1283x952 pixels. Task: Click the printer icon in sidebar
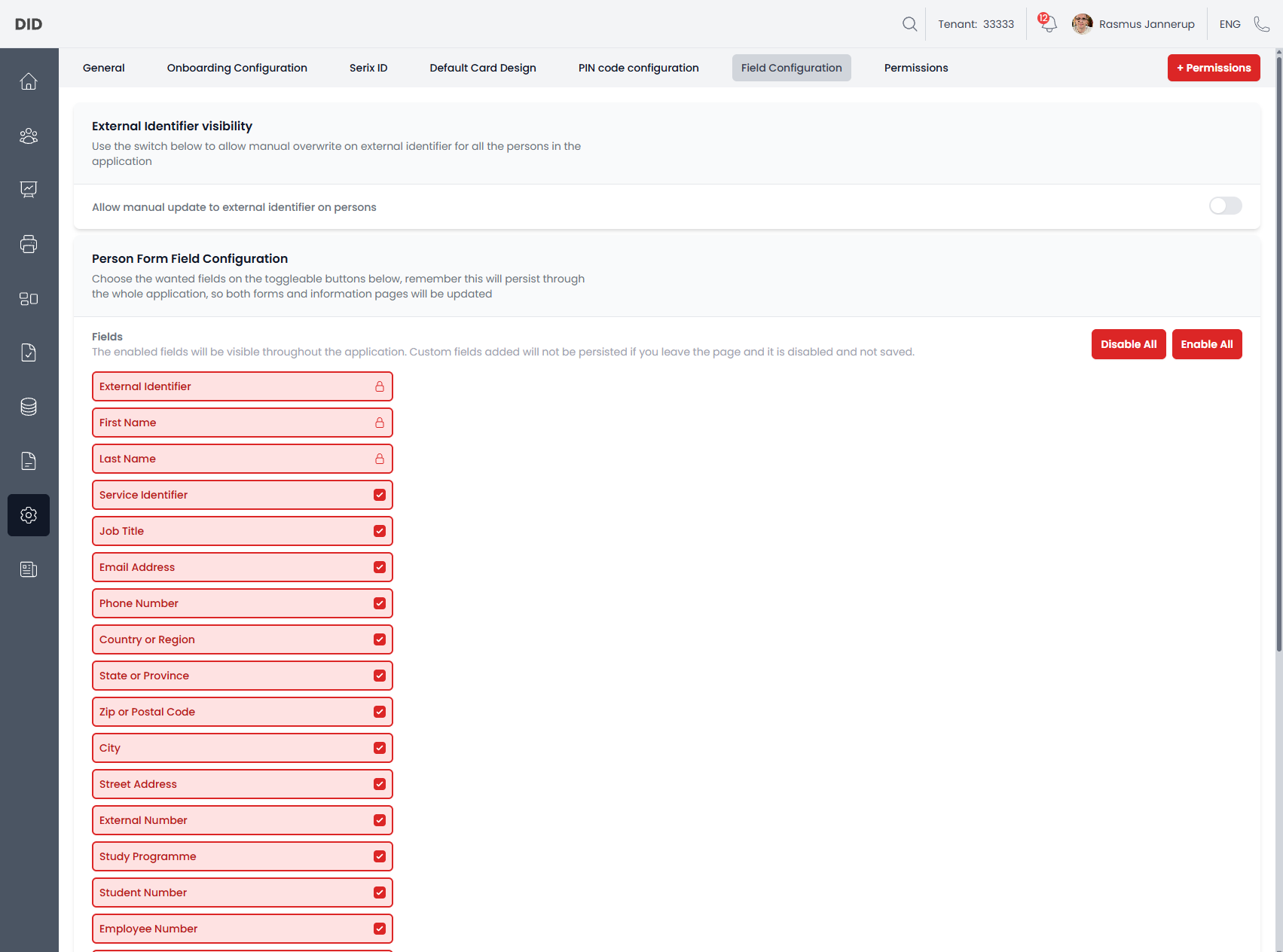29,244
